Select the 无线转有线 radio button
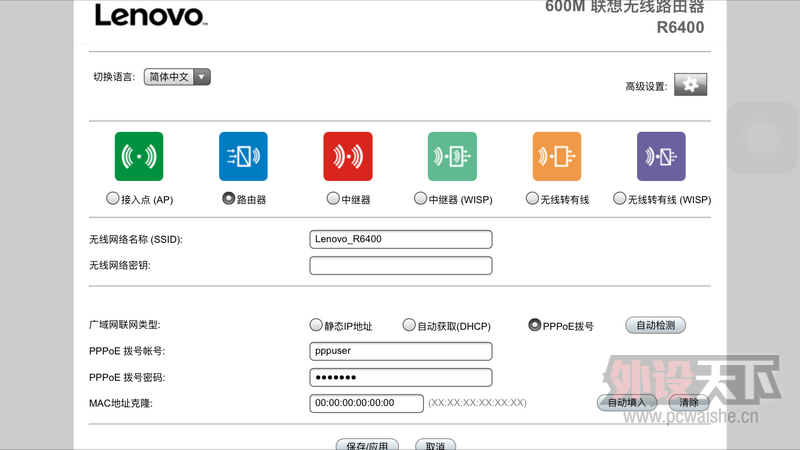This screenshot has width=800, height=450. pyautogui.click(x=532, y=198)
